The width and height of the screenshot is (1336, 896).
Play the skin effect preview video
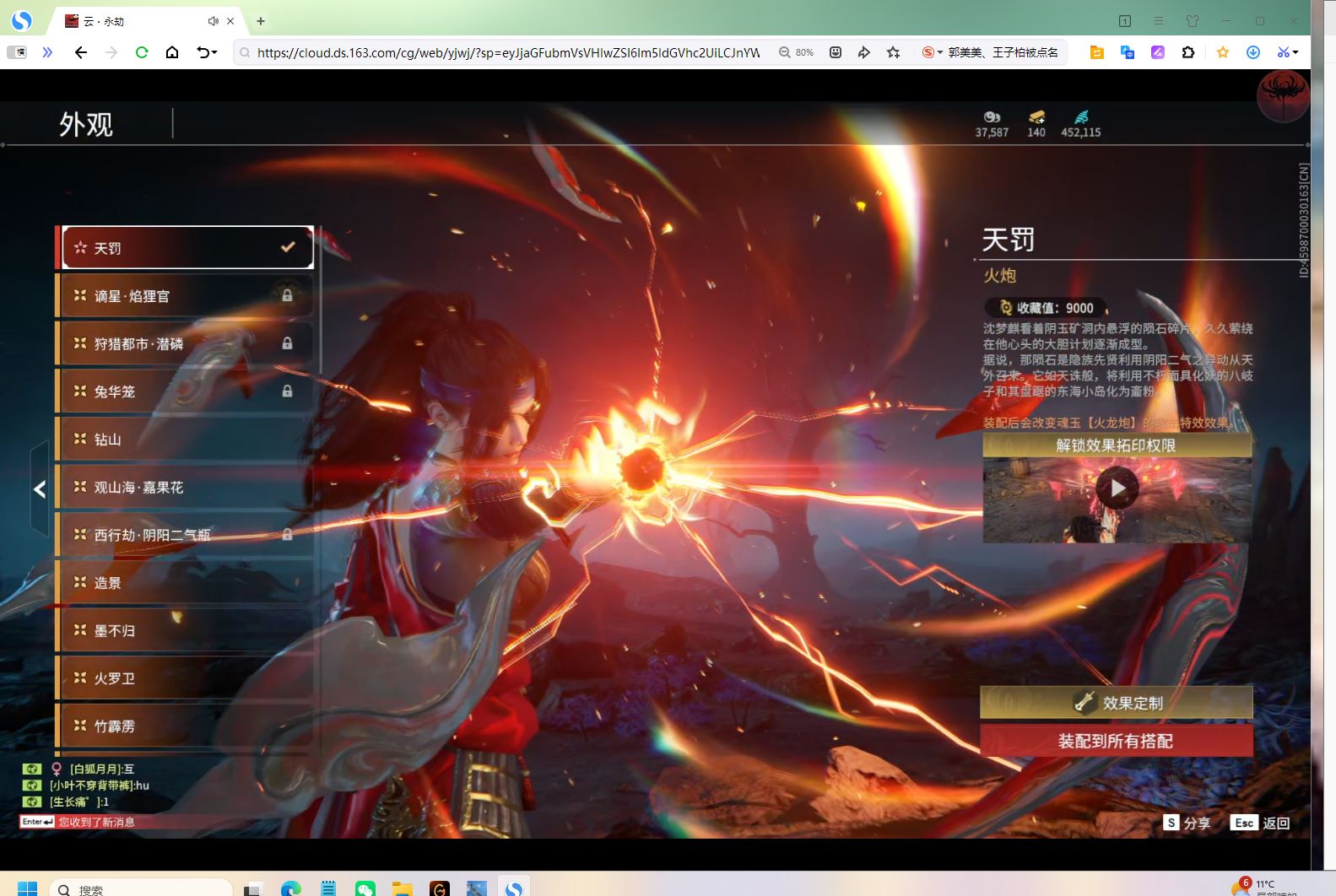pos(1117,488)
